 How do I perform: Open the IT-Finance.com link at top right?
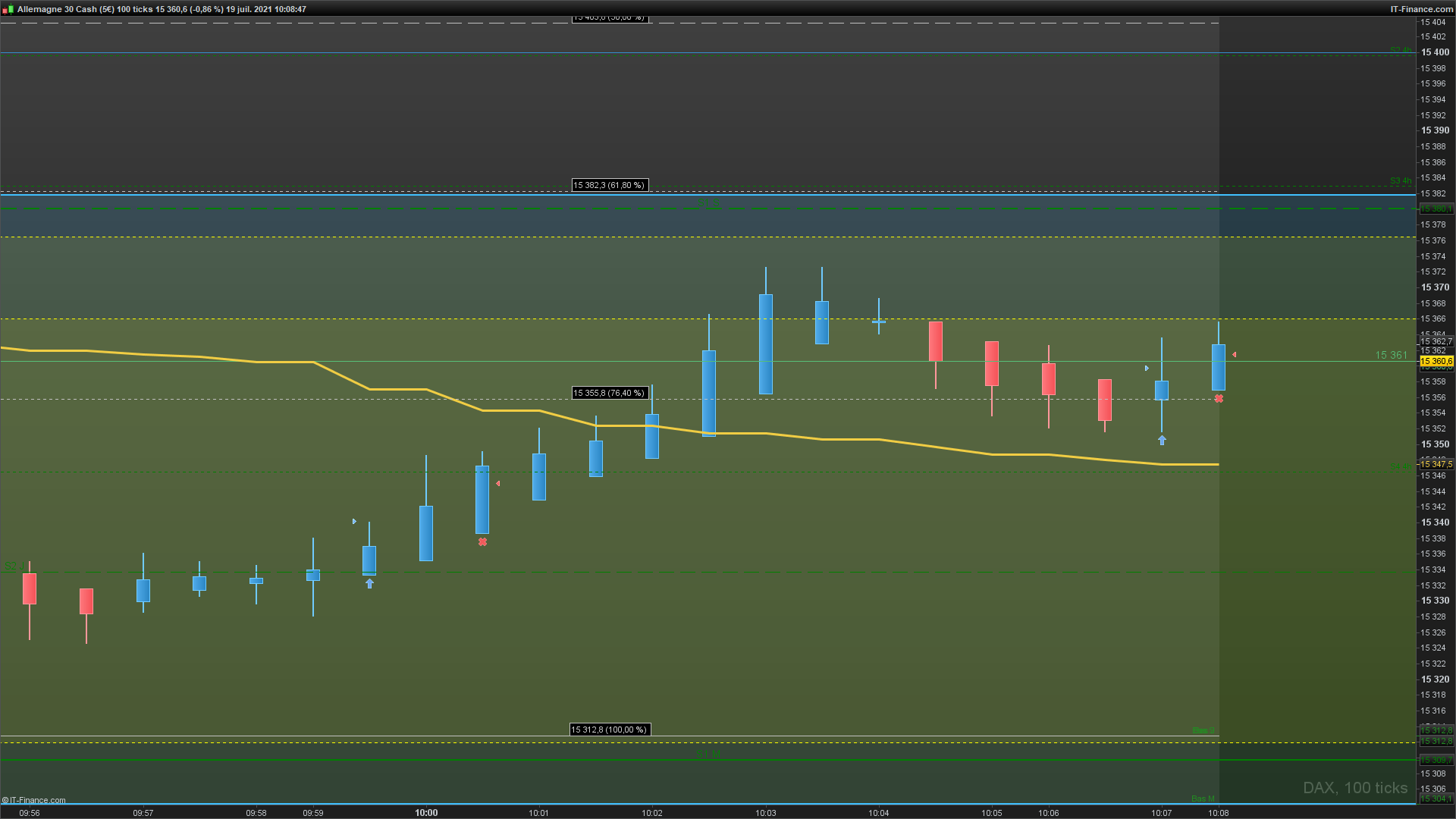coord(1421,9)
